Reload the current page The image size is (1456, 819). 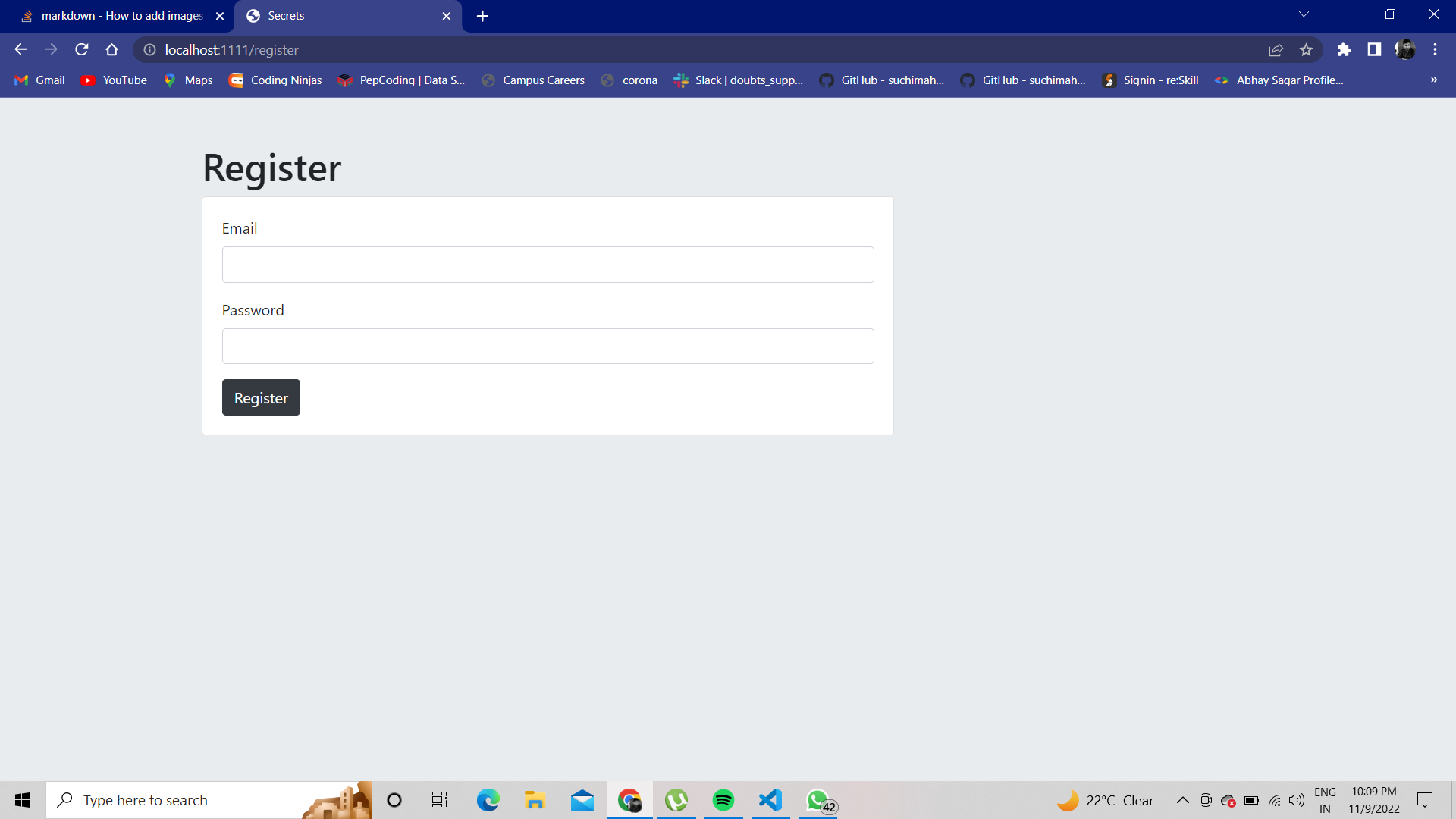tap(82, 50)
